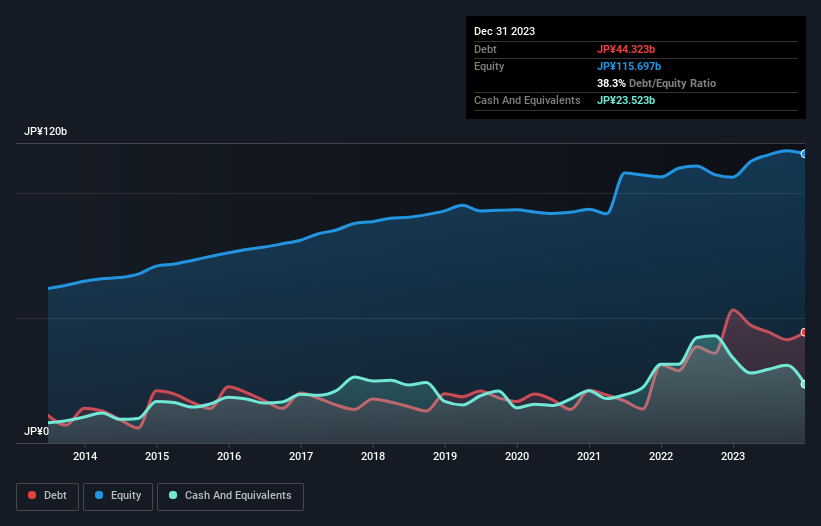
Task: Click the blue Equity endpoint marker
Action: [804, 154]
